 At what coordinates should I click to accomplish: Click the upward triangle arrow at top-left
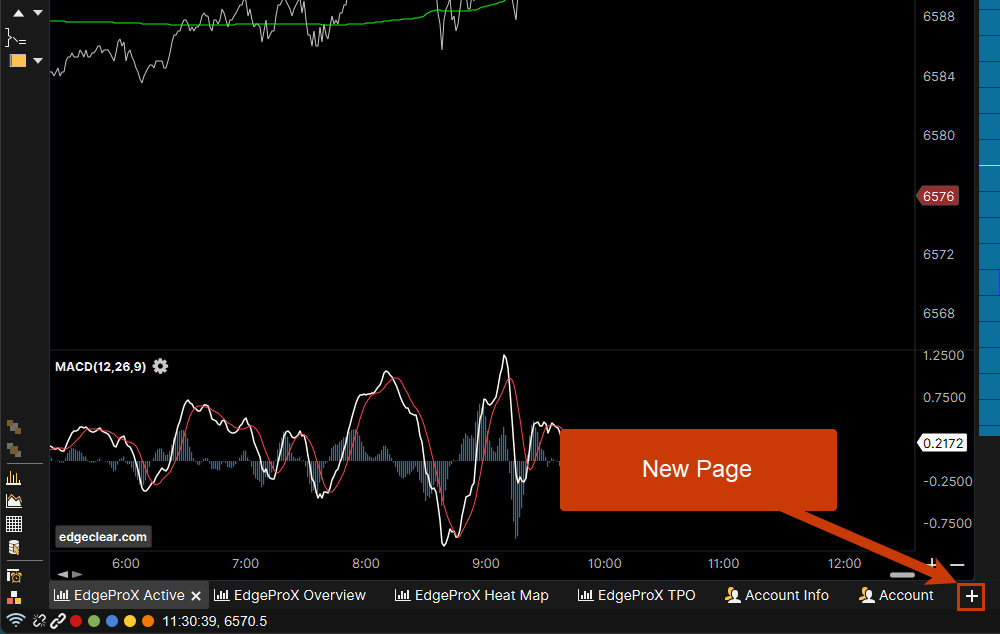tap(17, 13)
